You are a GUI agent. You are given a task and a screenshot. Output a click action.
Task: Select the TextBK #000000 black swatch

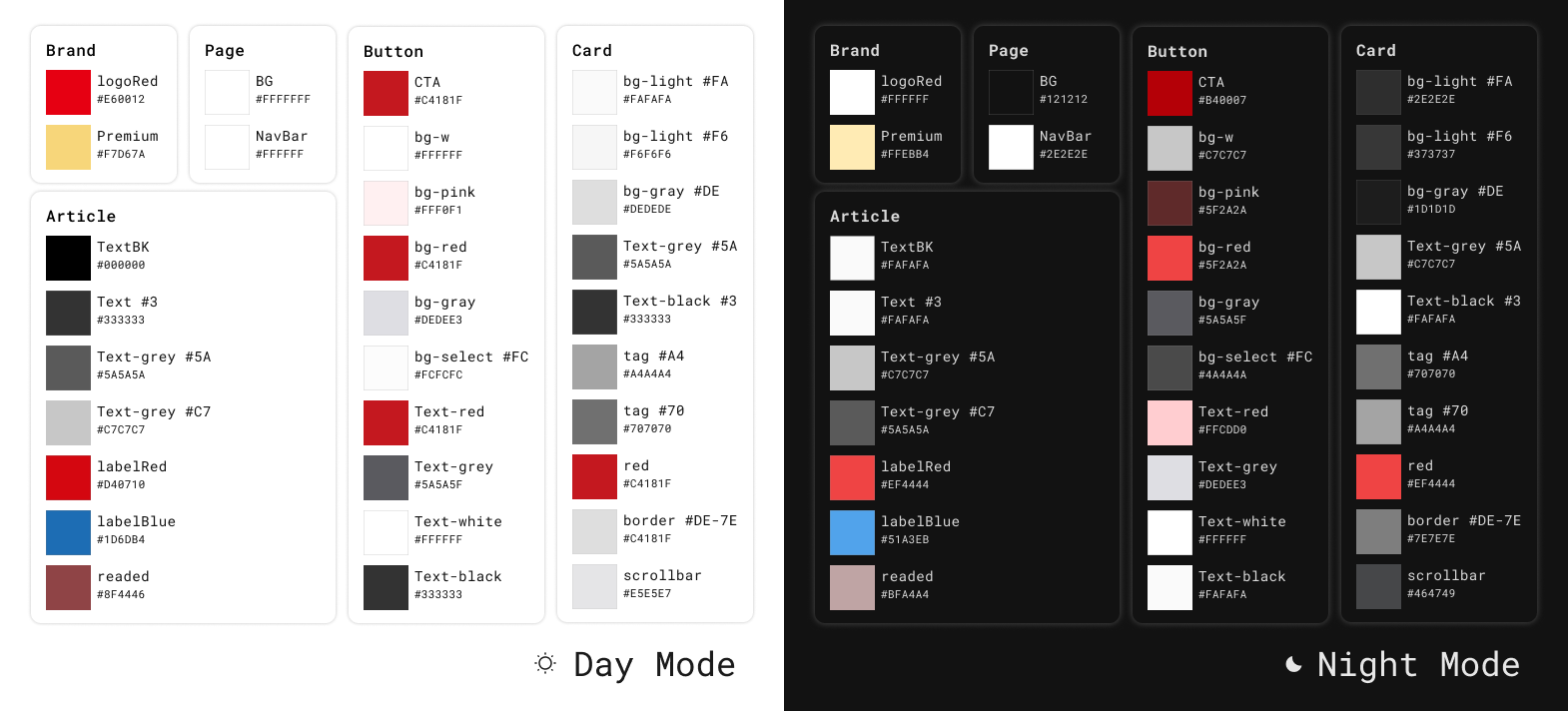(68, 258)
